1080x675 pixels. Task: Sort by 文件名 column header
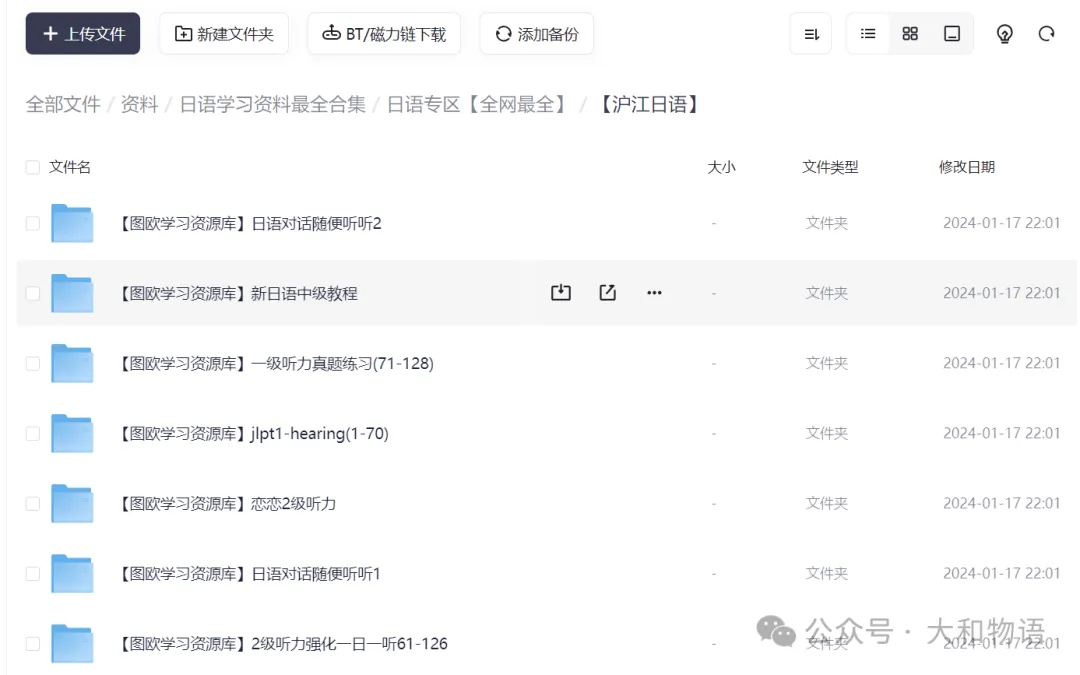click(x=70, y=167)
